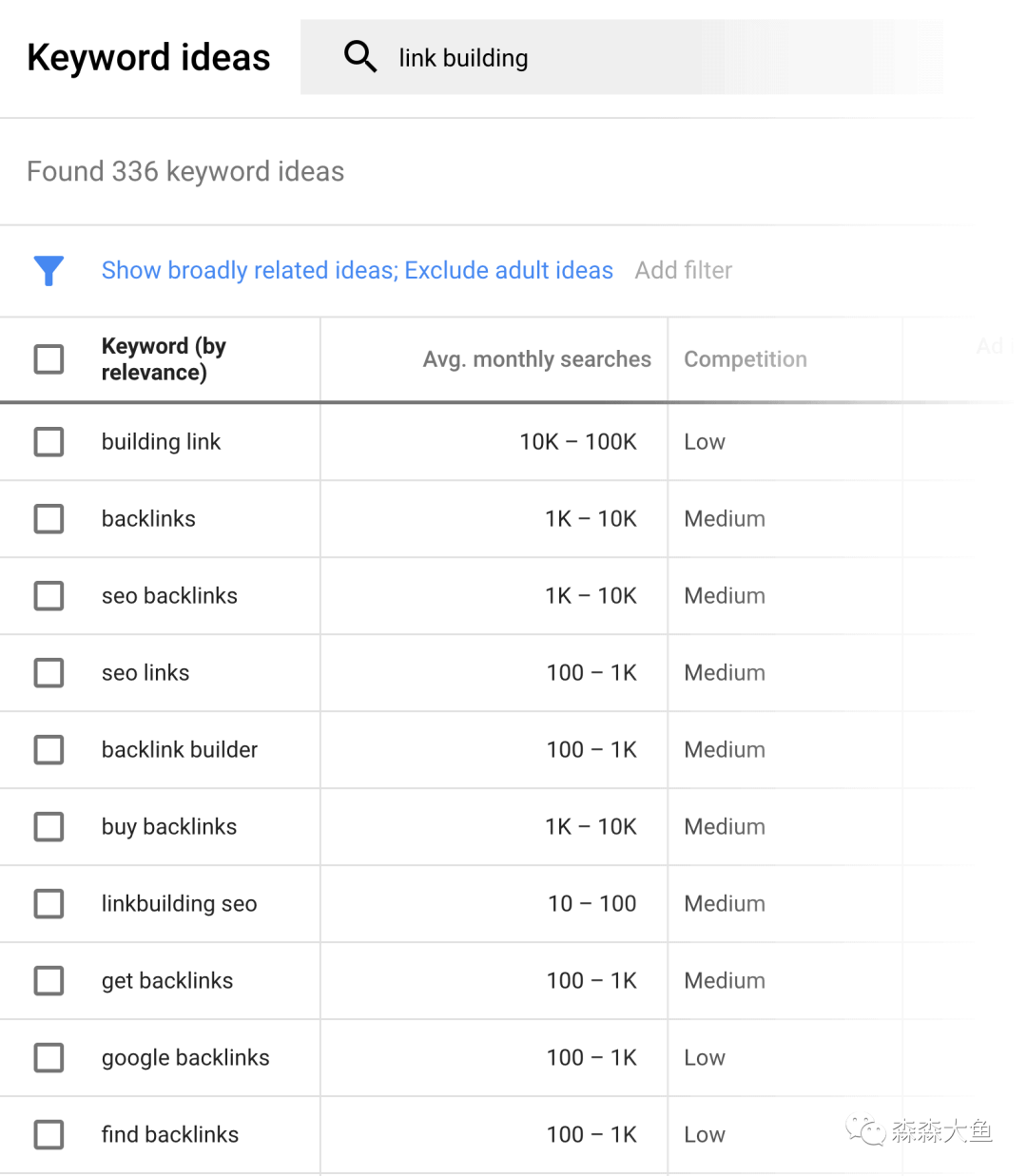
Task: Select the backlink builder checkbox
Action: (48, 750)
